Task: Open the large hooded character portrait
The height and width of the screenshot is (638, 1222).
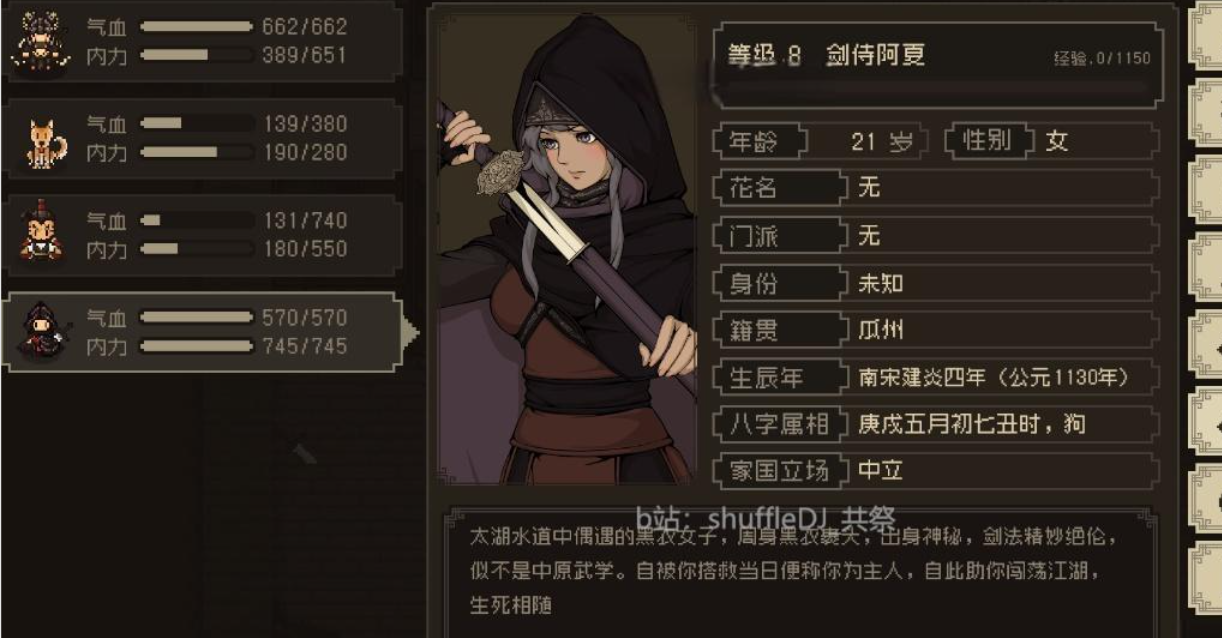Action: coord(567,248)
